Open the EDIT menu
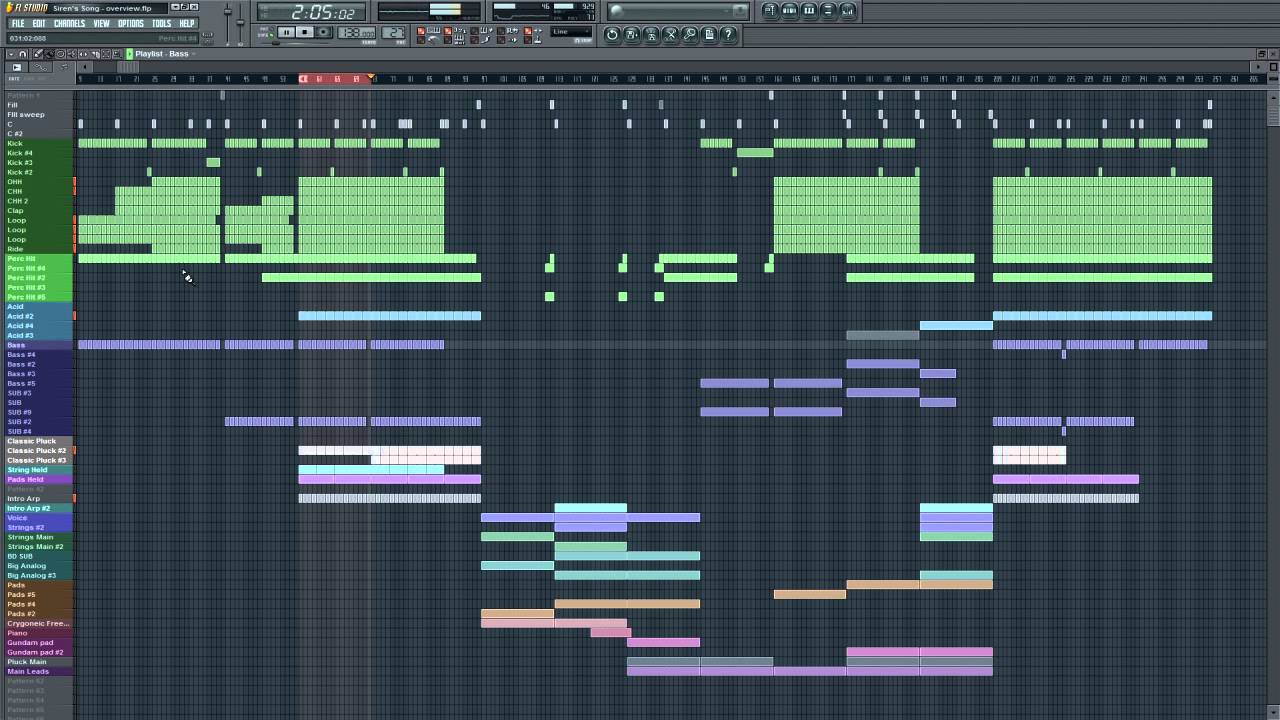This screenshot has height=720, width=1280. point(39,23)
